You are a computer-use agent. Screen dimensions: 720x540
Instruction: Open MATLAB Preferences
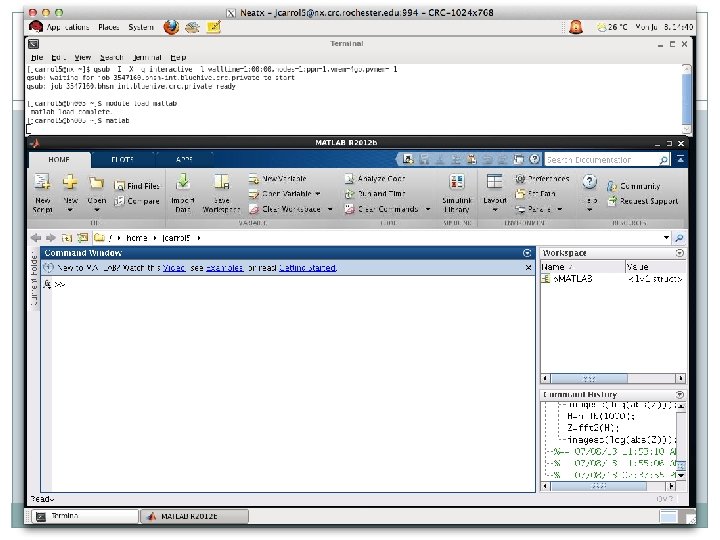542,179
